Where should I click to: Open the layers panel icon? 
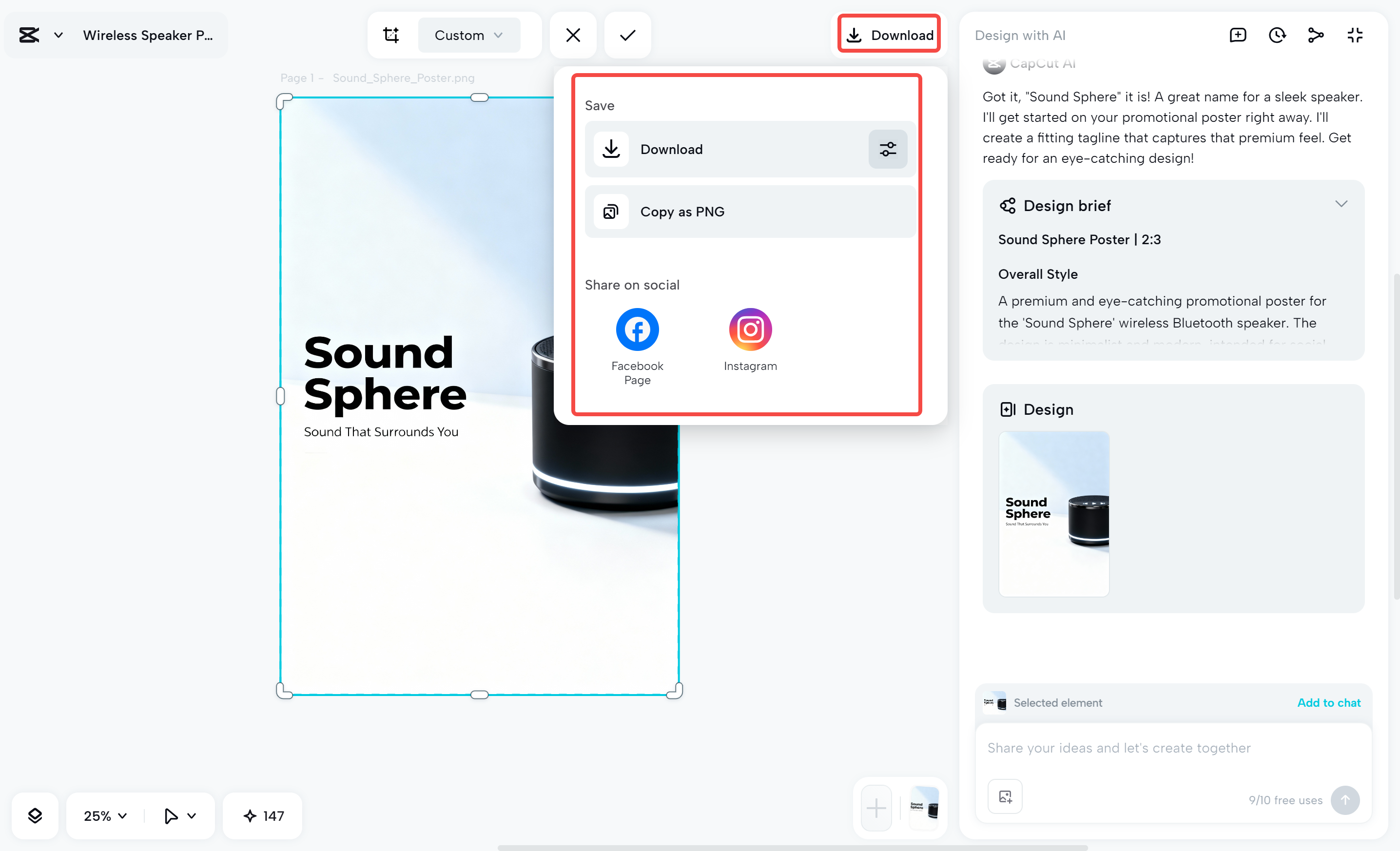click(x=35, y=816)
